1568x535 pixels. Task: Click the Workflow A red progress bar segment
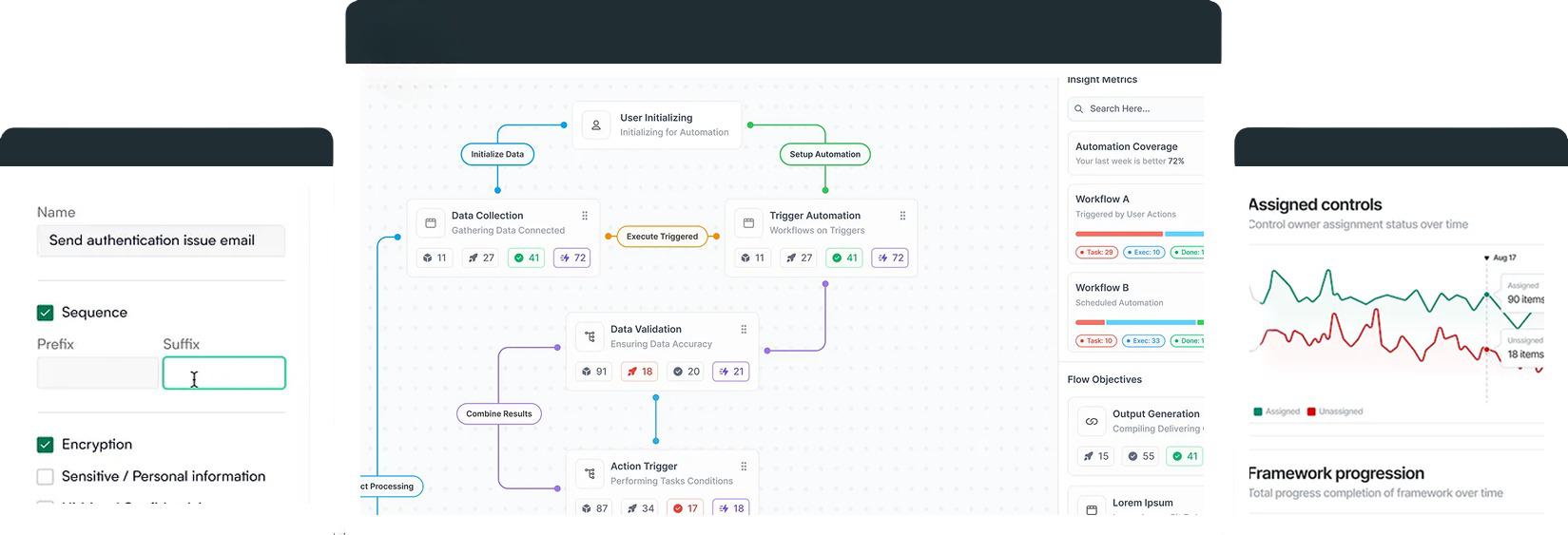(1118, 234)
